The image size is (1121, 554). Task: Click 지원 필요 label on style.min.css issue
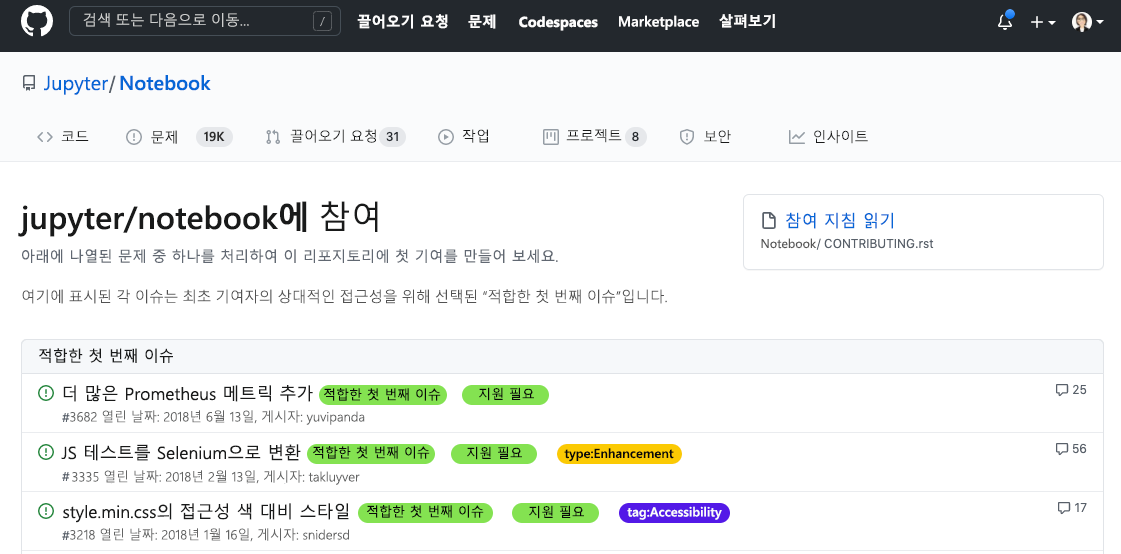pyautogui.click(x=555, y=513)
